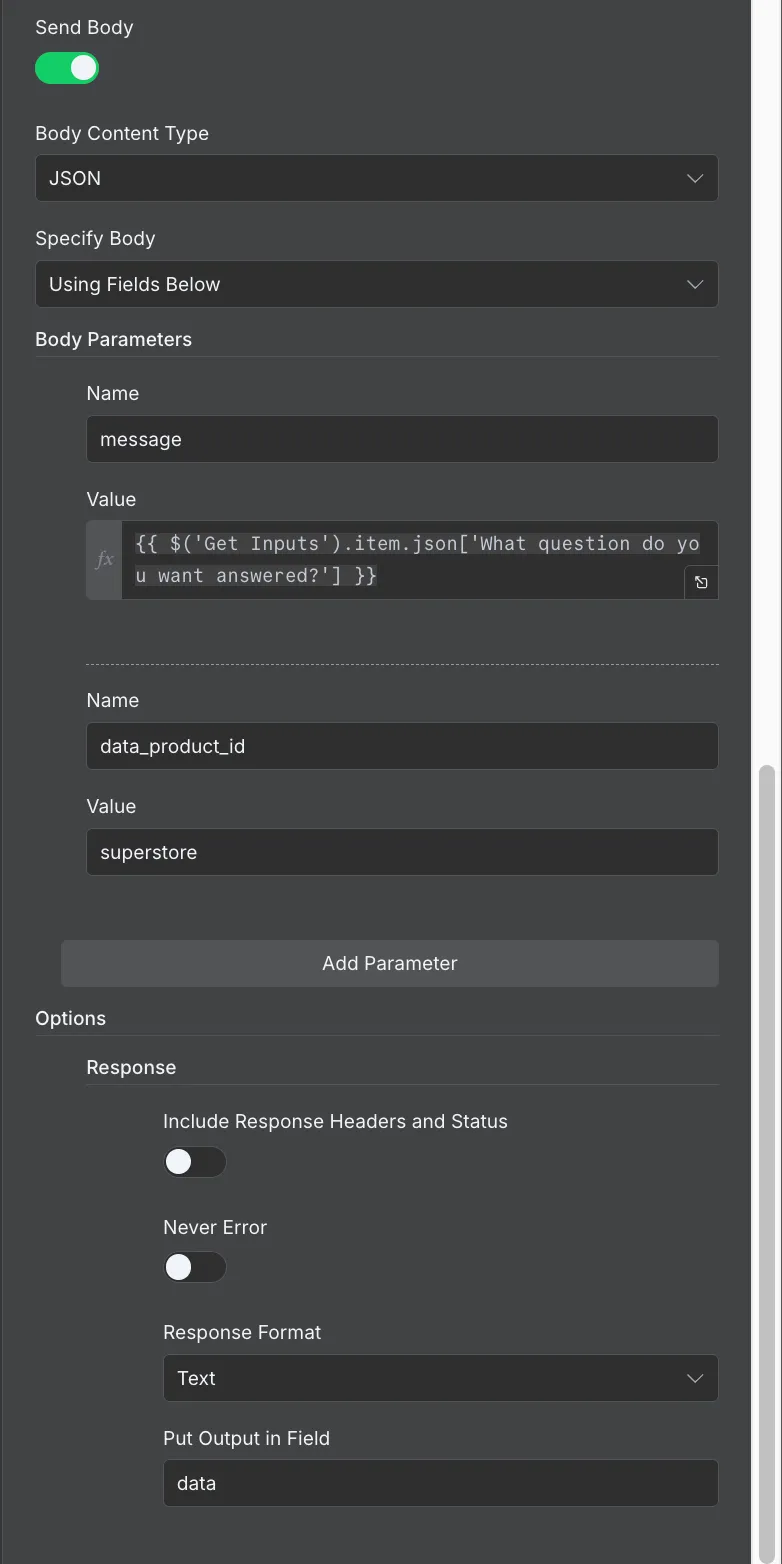Edit the data_product_id parameter name

(x=402, y=746)
